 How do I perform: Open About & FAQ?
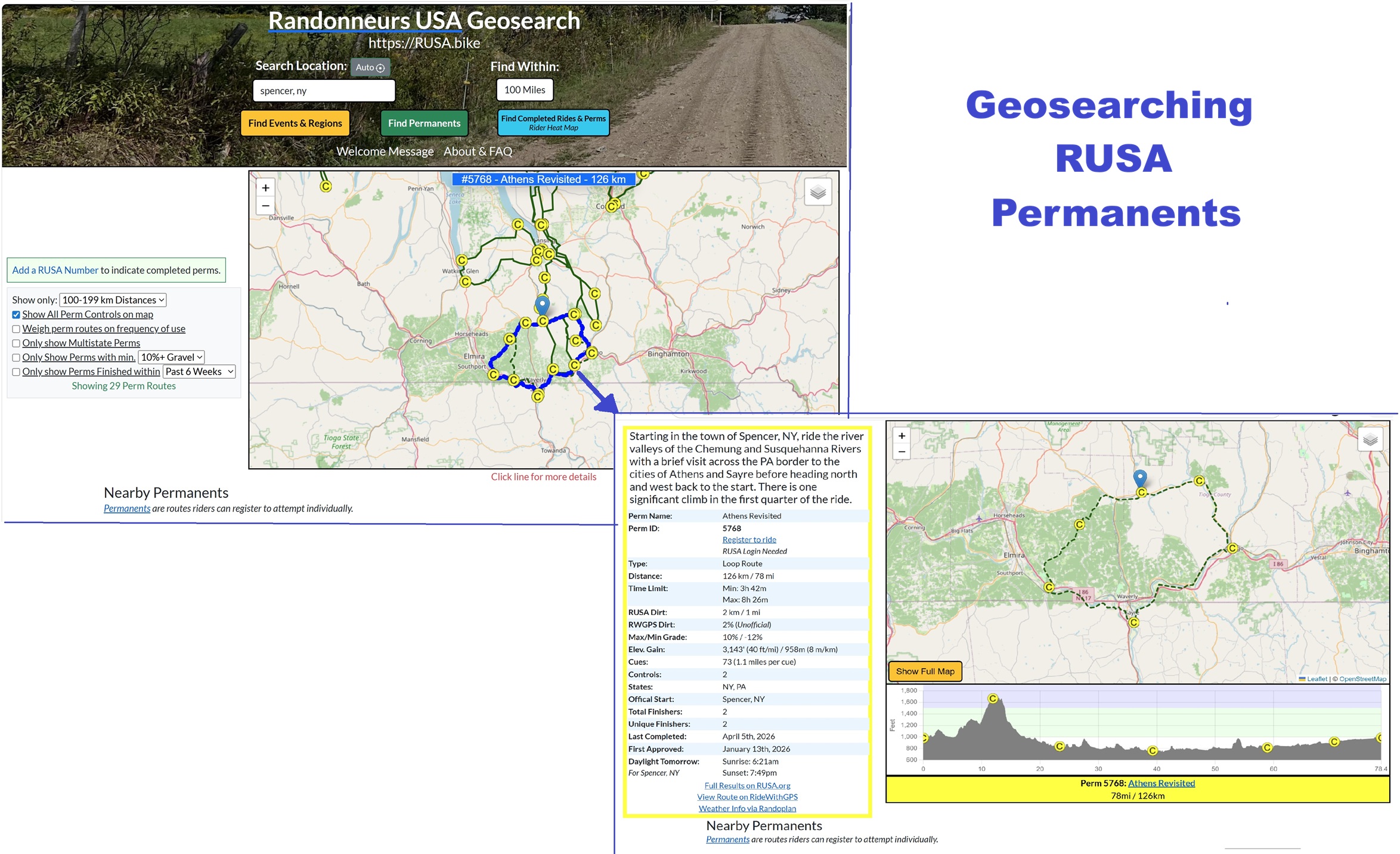click(478, 151)
